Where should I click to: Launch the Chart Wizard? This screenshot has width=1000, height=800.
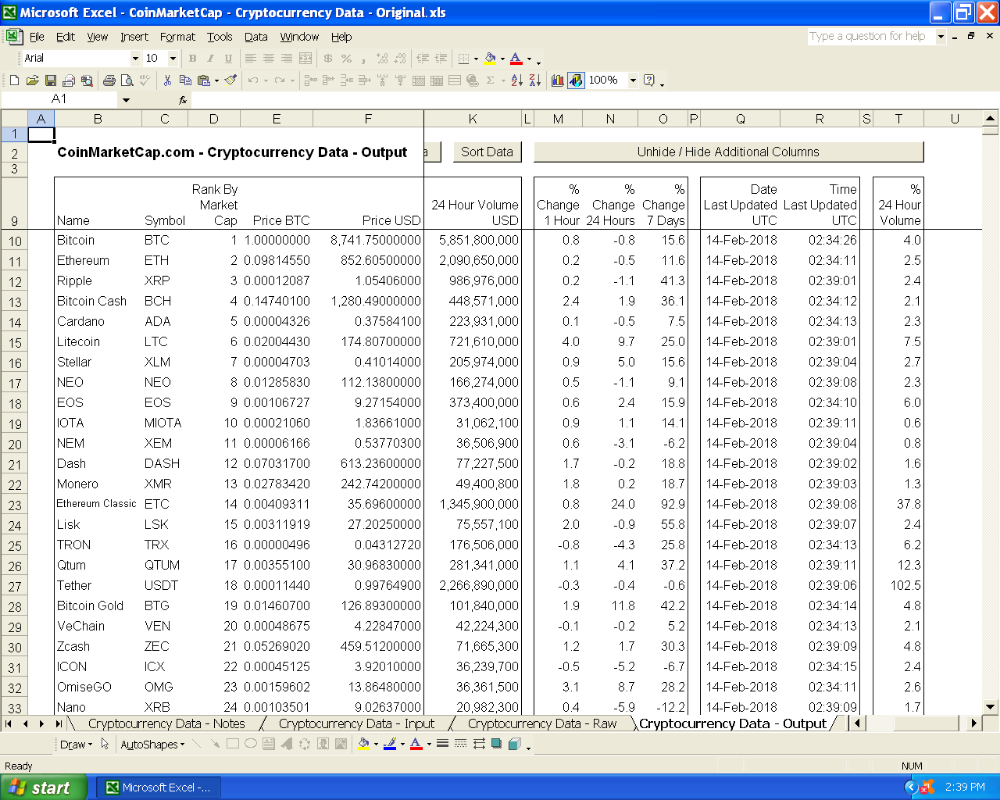pyautogui.click(x=557, y=80)
